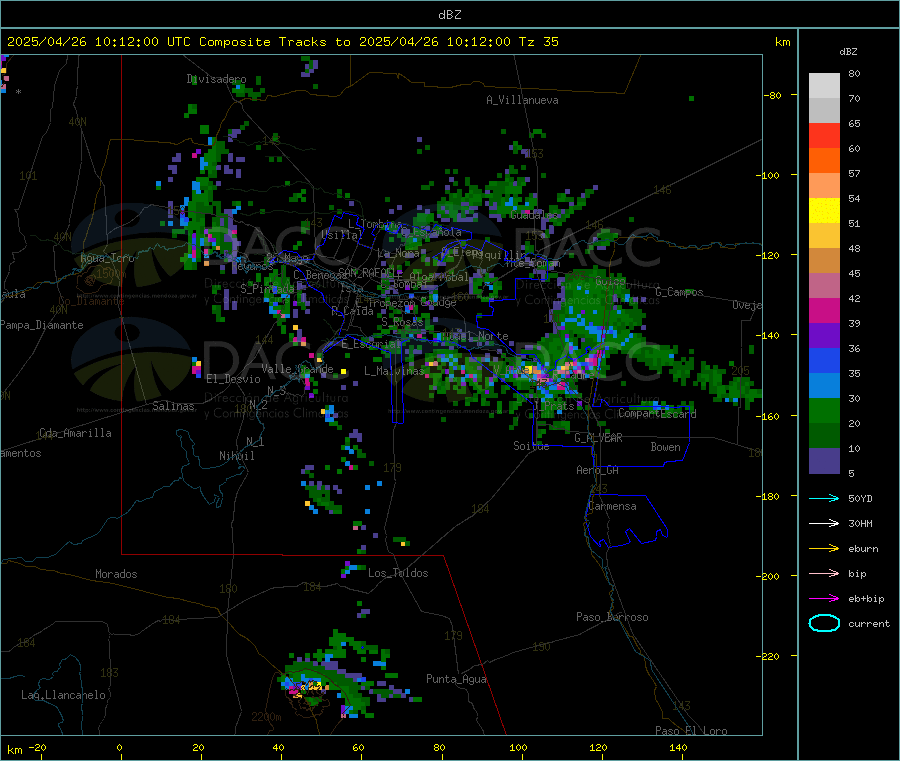Screen dimensions: 900x761
Task: Click the Carmensa blue district polygon
Action: click(626, 520)
